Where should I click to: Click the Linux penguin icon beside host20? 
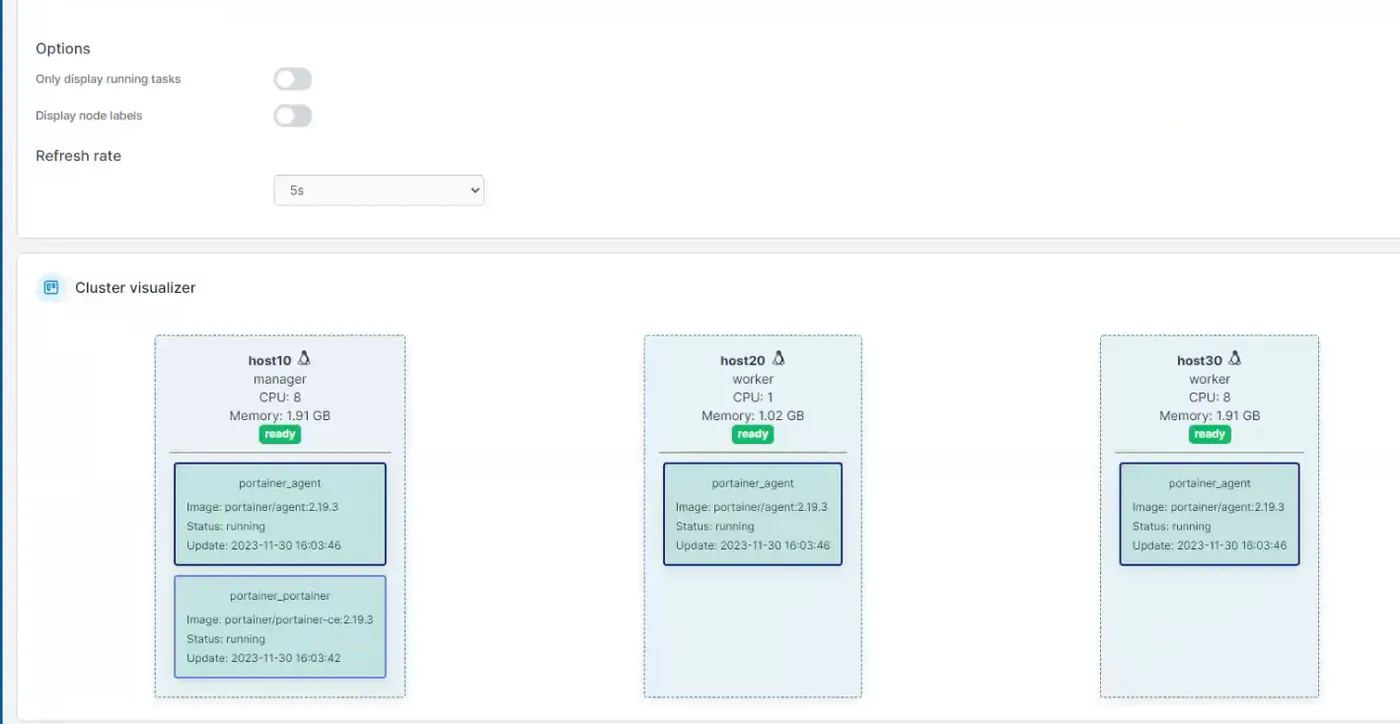(778, 359)
